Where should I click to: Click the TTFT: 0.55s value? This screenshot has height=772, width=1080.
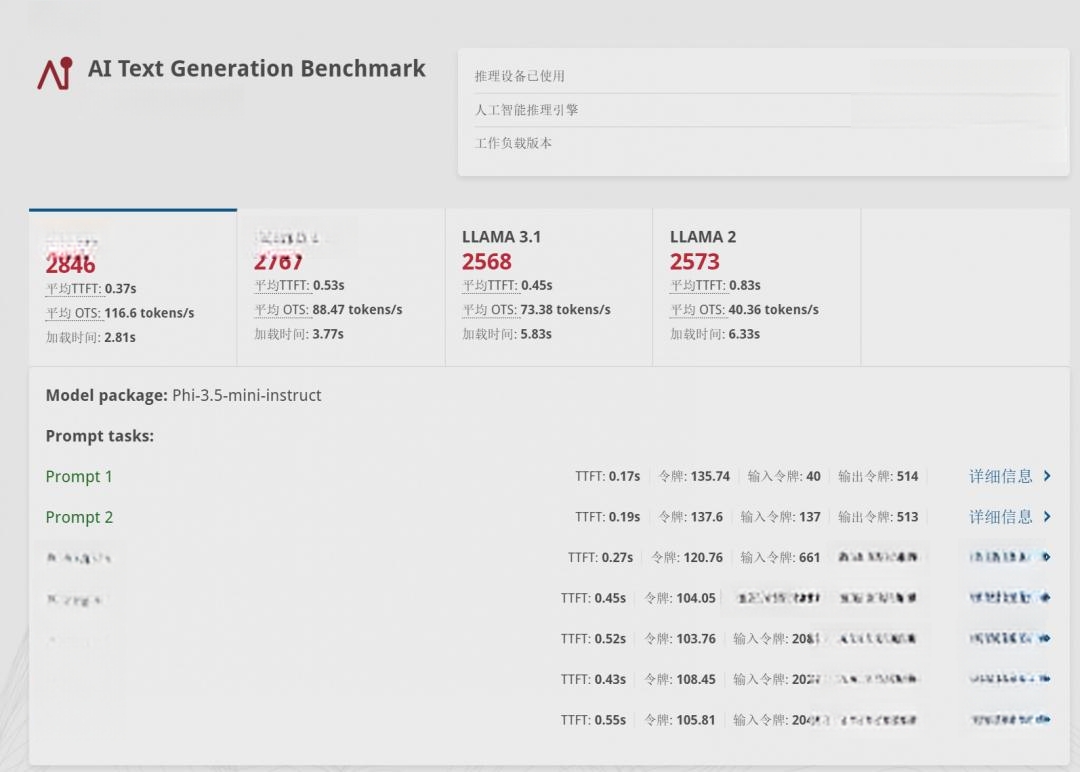(x=593, y=720)
